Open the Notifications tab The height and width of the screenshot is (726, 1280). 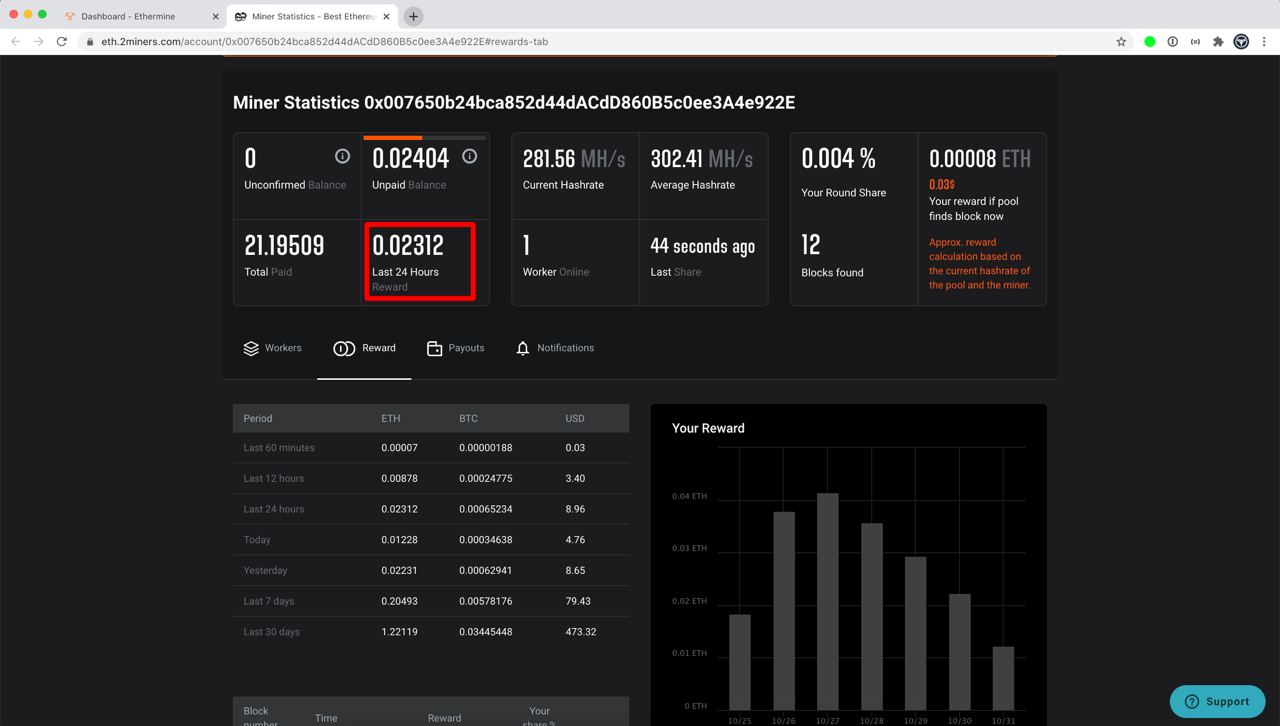(x=555, y=348)
